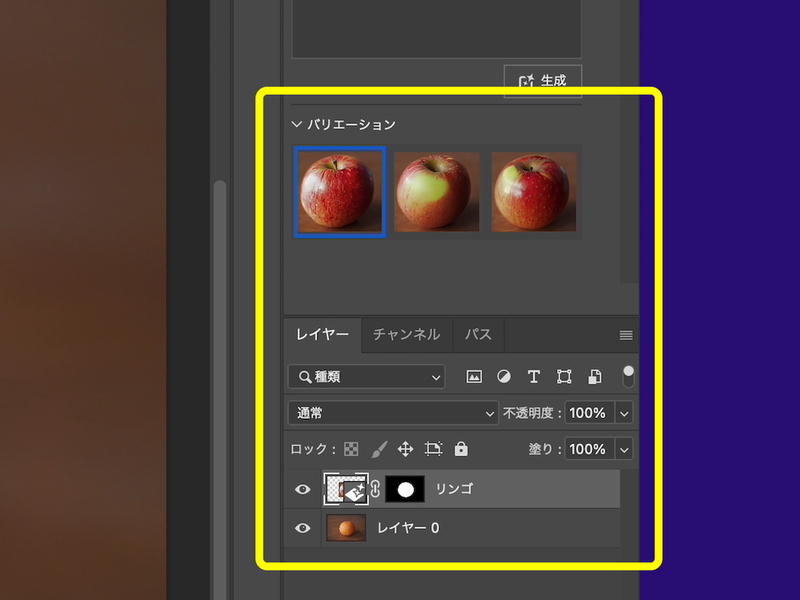The width and height of the screenshot is (800, 600).
Task: Open the 種類 layer filter dropdown
Action: click(x=366, y=377)
